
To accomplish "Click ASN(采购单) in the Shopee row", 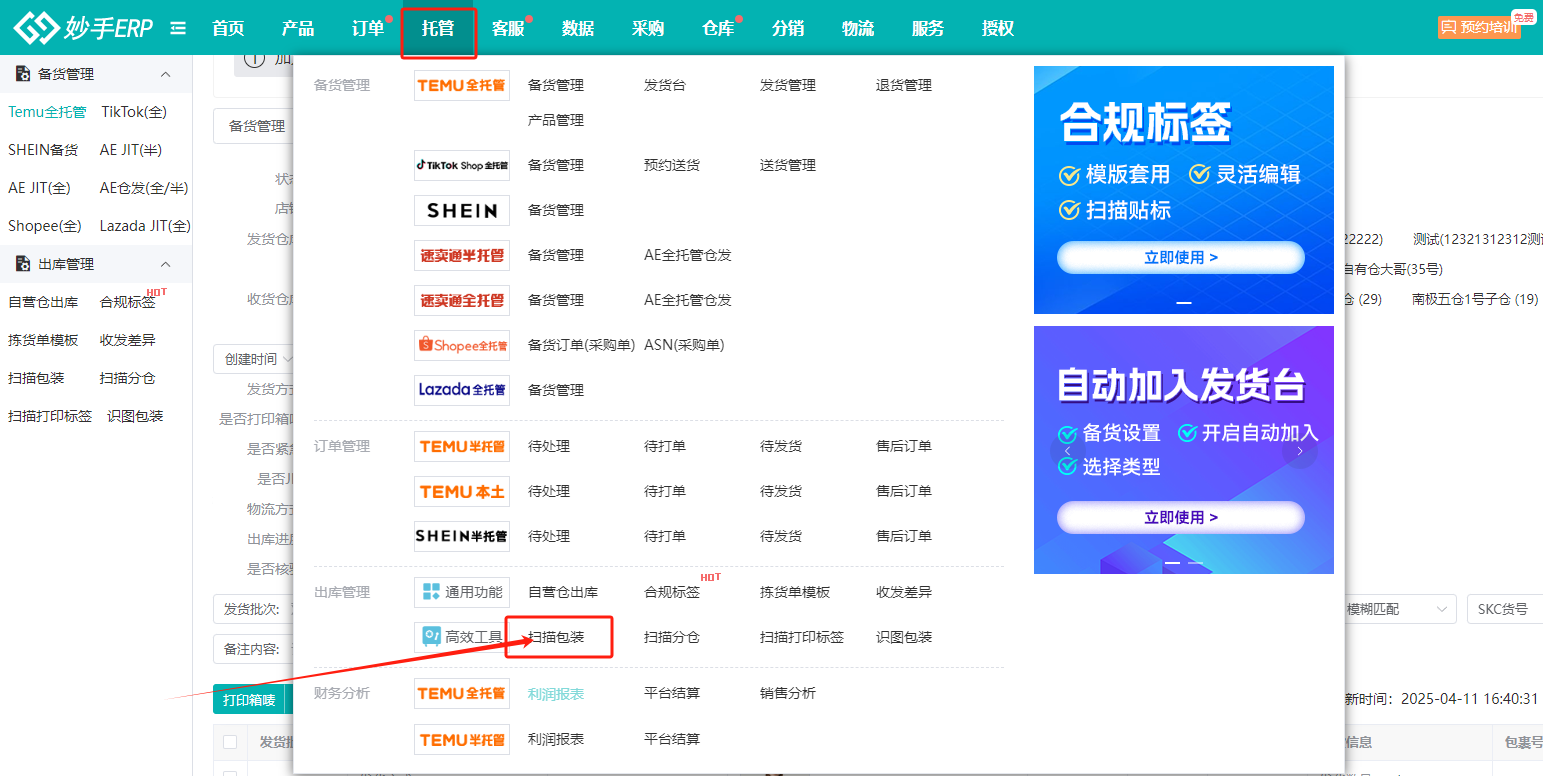I will coord(684,345).
